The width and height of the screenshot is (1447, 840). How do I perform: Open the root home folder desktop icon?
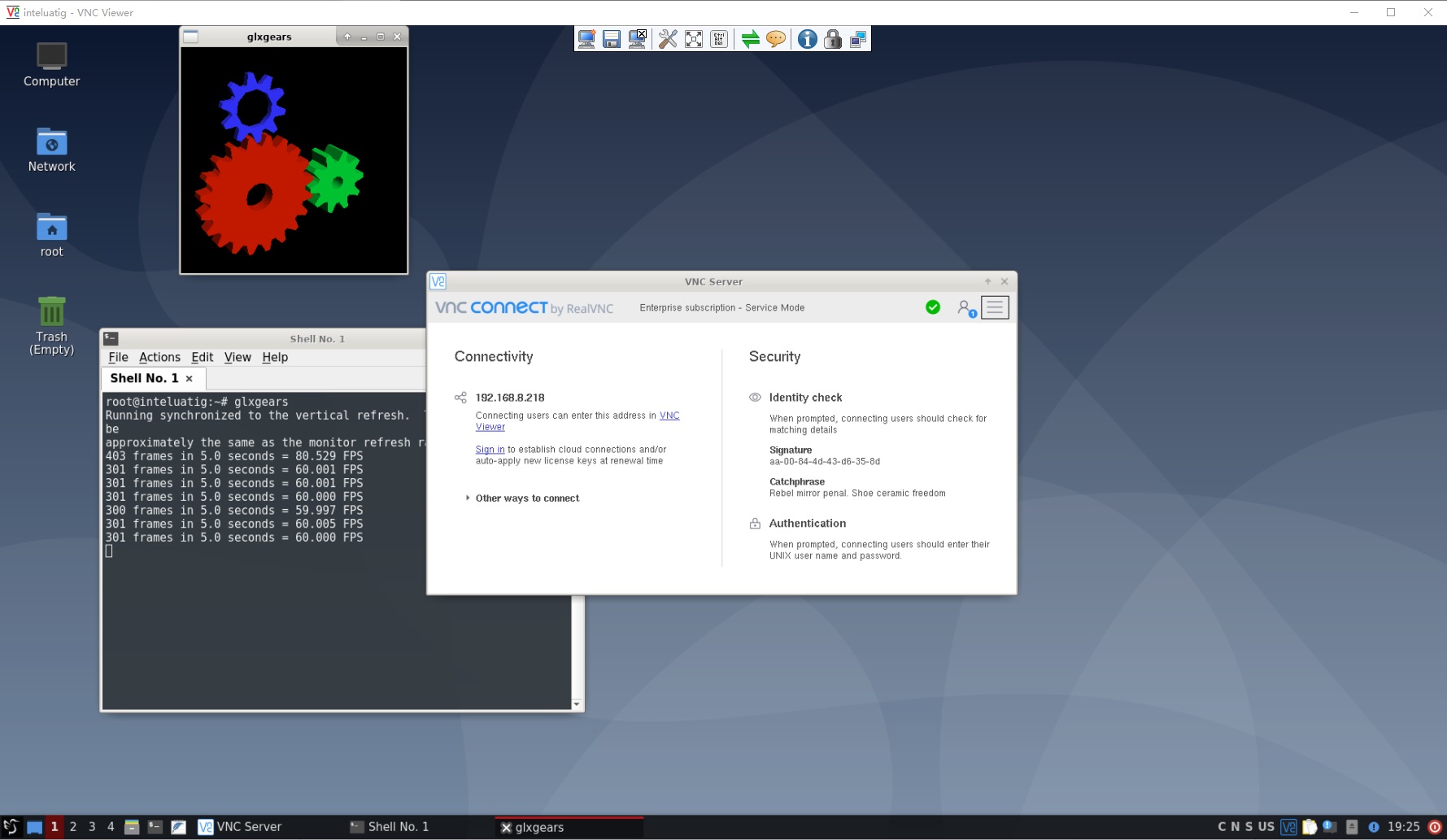(x=51, y=235)
